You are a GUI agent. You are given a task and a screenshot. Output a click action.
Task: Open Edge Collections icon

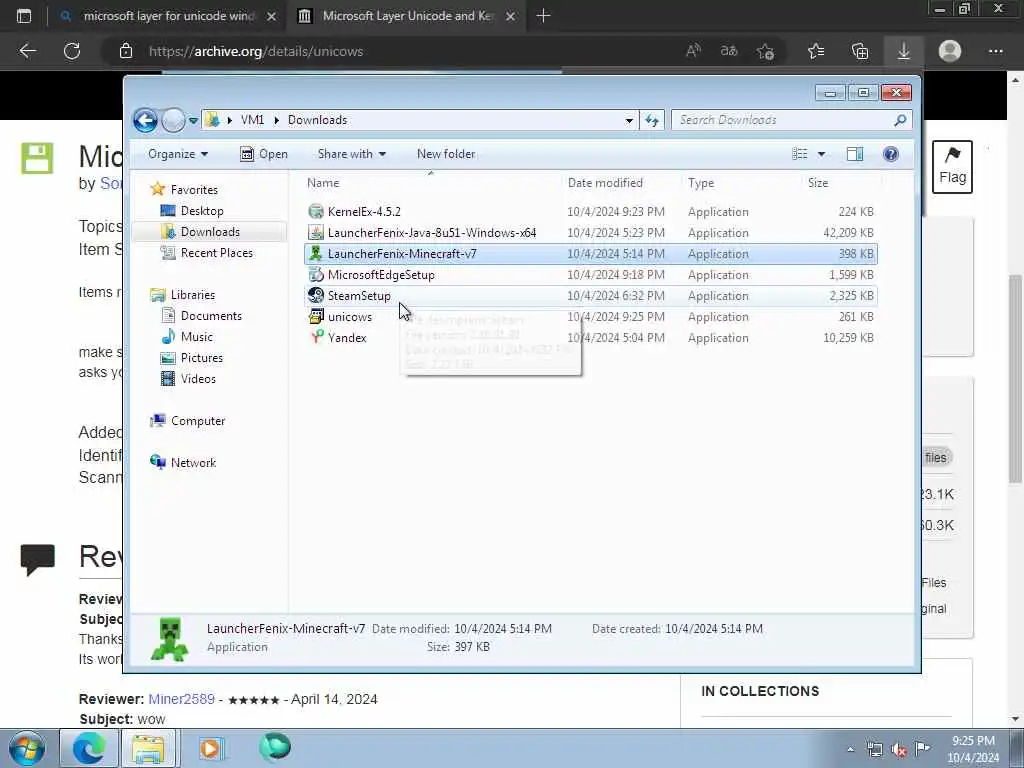tap(860, 51)
